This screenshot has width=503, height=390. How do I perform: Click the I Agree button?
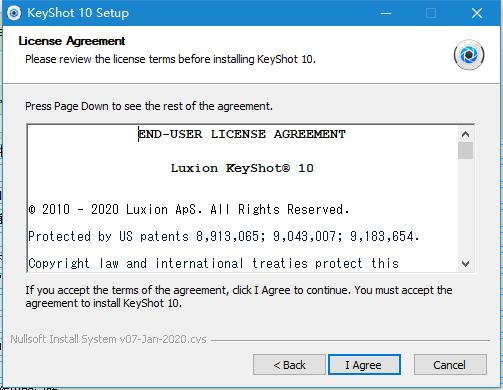pyautogui.click(x=364, y=365)
